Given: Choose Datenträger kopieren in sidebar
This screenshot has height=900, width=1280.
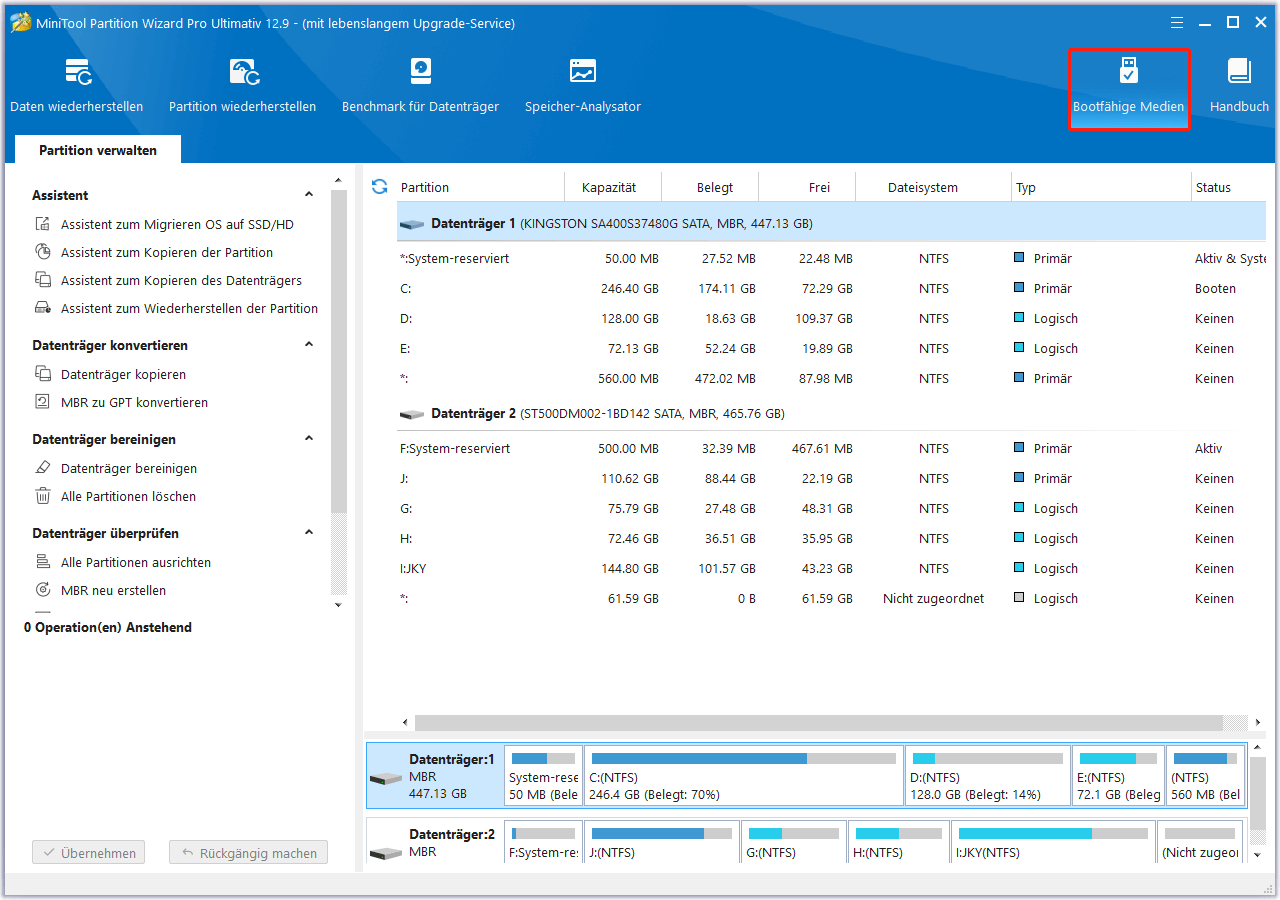Looking at the screenshot, I should (111, 375).
